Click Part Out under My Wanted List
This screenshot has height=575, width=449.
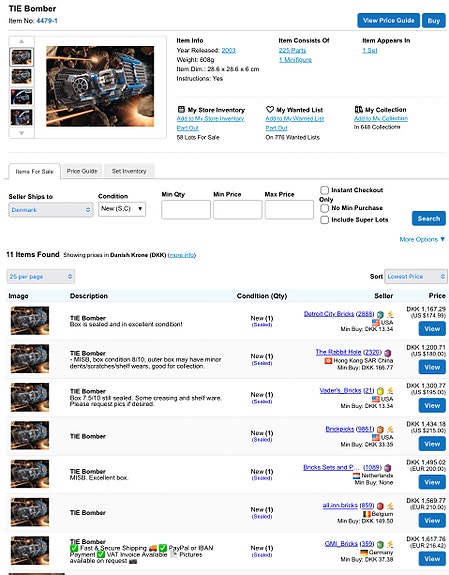(276, 128)
